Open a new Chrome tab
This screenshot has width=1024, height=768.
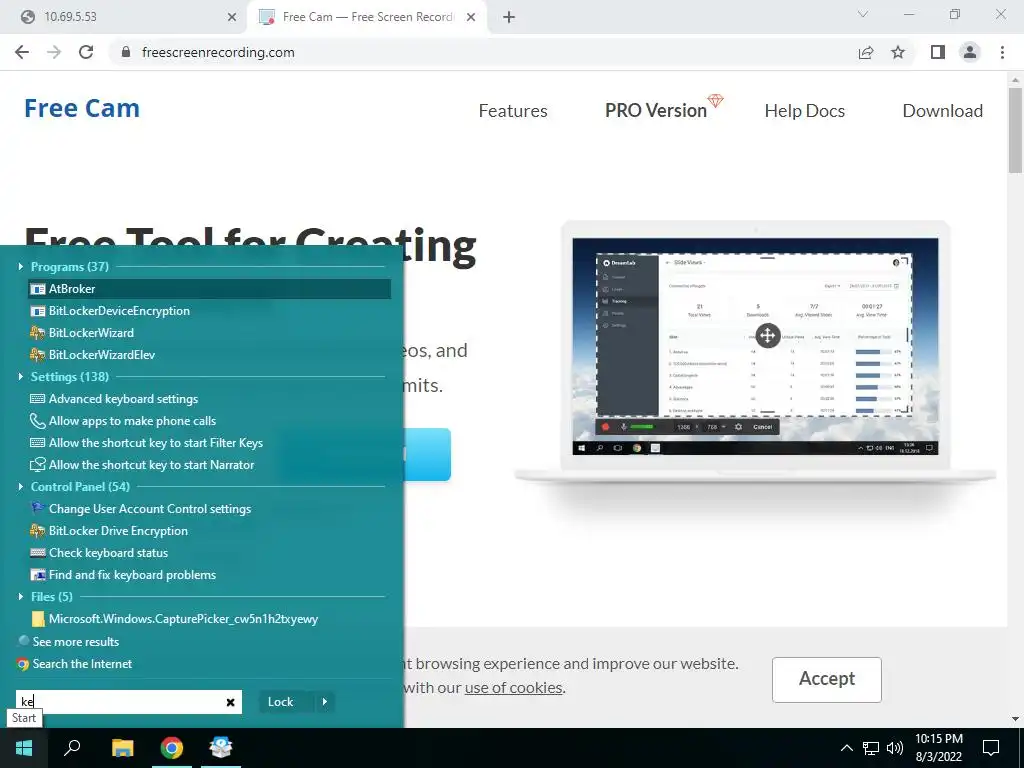(509, 18)
